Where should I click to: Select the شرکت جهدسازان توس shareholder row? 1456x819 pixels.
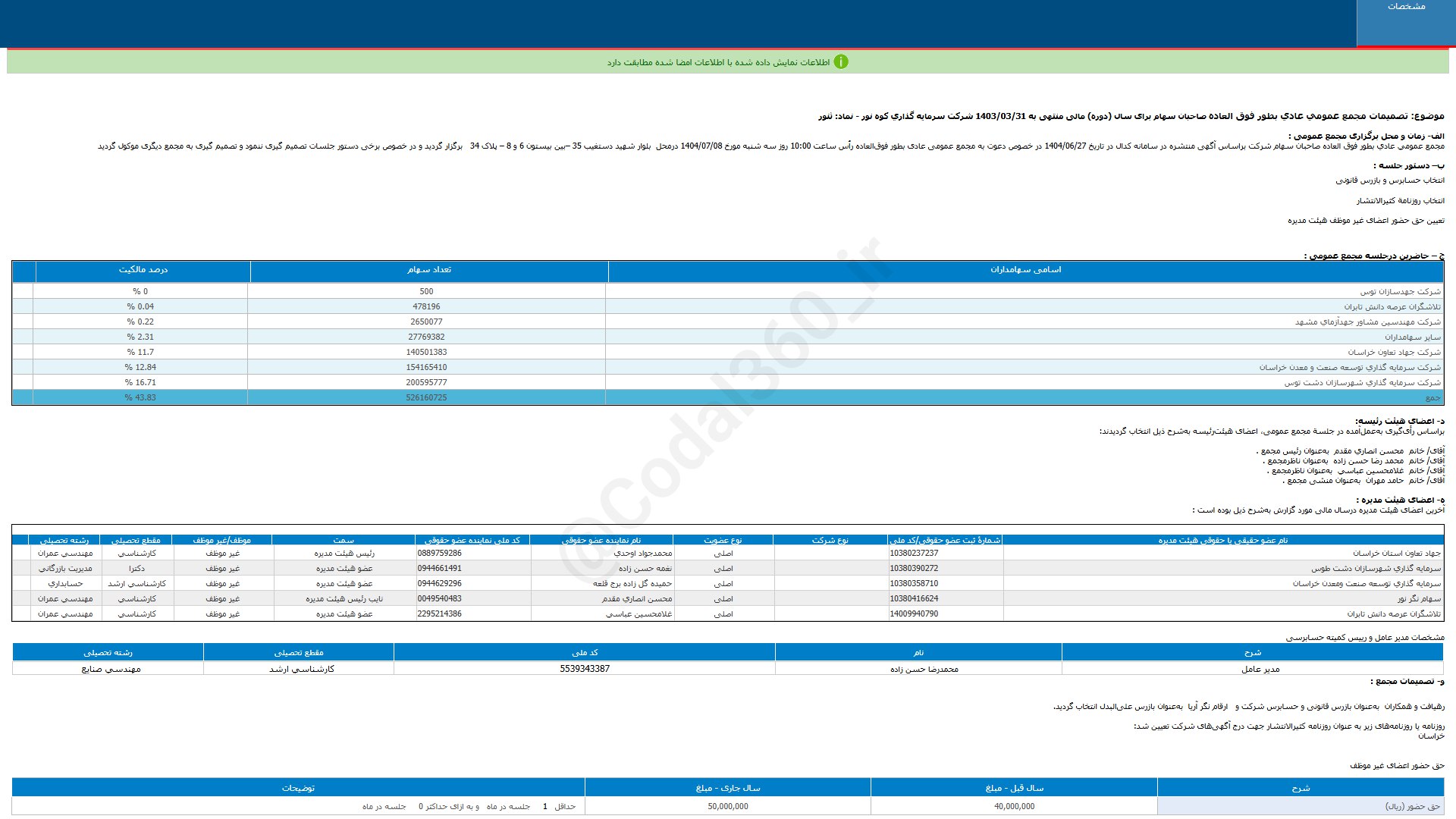[x=1400, y=291]
